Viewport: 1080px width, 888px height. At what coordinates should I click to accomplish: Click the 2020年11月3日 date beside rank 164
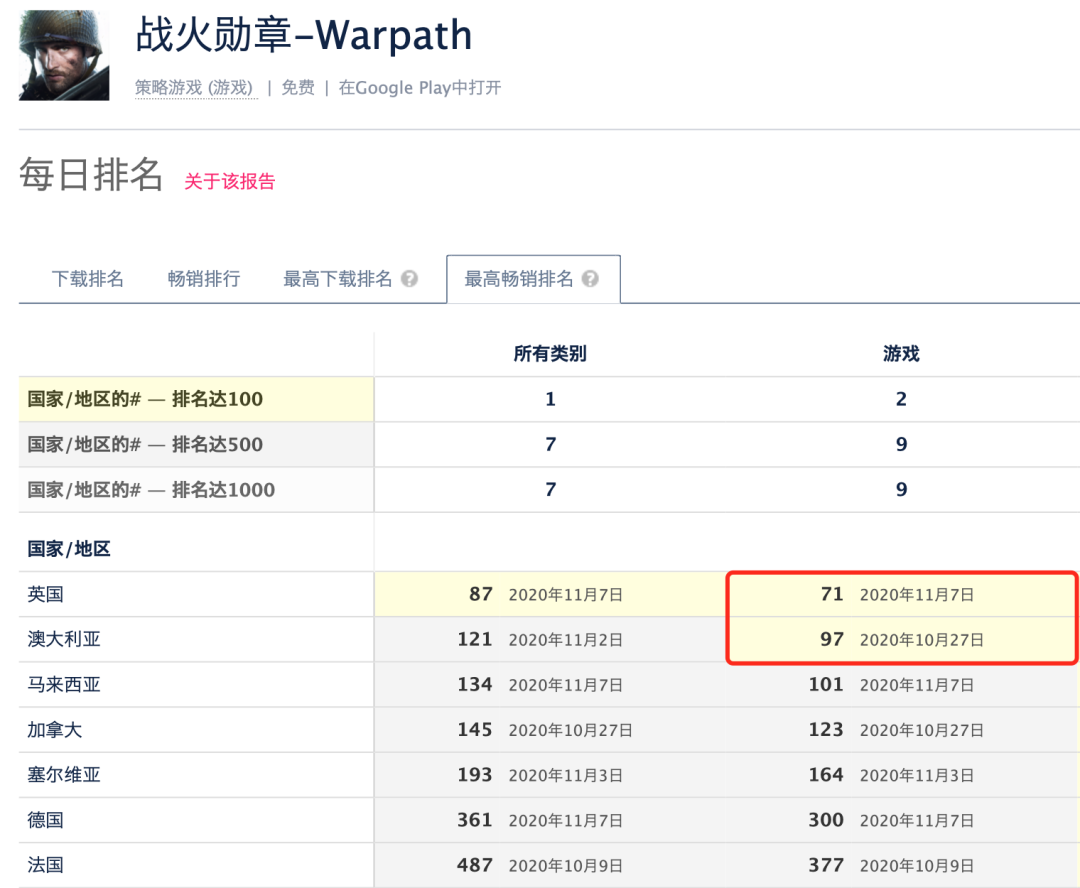[917, 776]
